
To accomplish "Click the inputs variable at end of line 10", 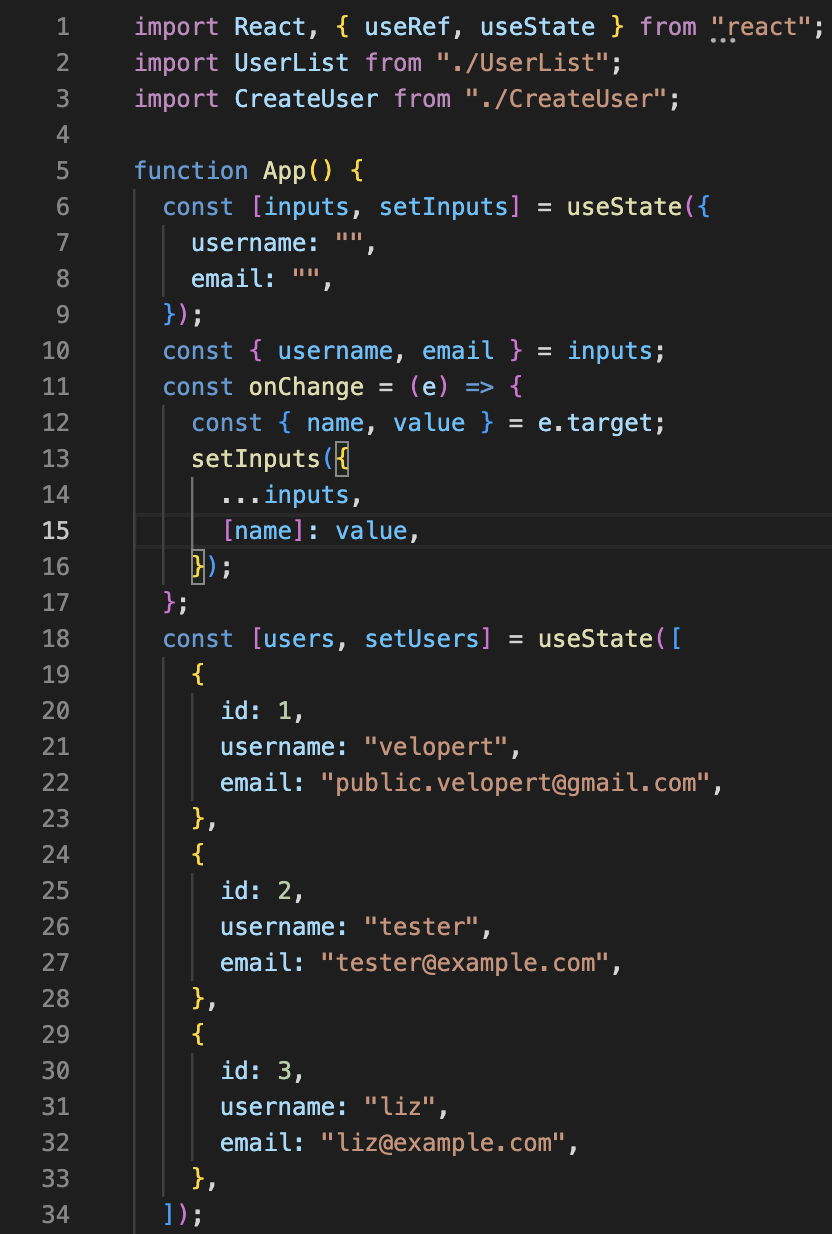I will 610,351.
